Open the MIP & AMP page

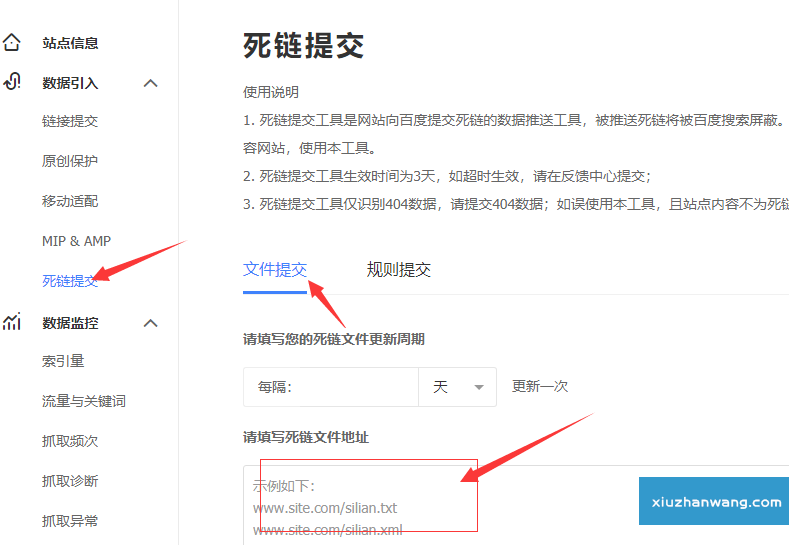point(76,241)
